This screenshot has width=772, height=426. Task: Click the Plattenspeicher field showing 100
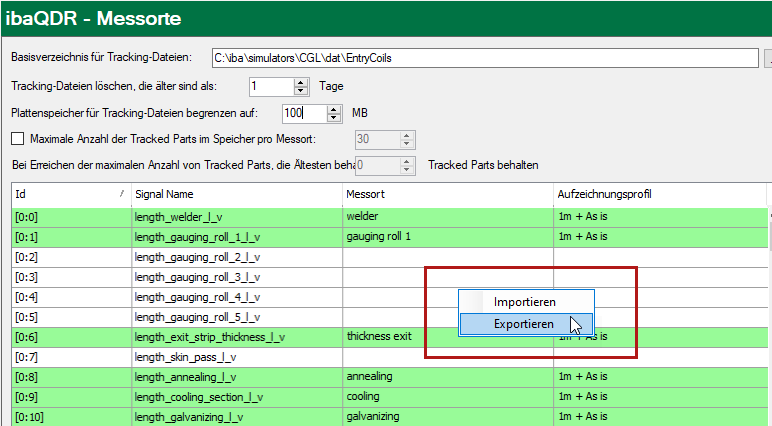[x=305, y=113]
